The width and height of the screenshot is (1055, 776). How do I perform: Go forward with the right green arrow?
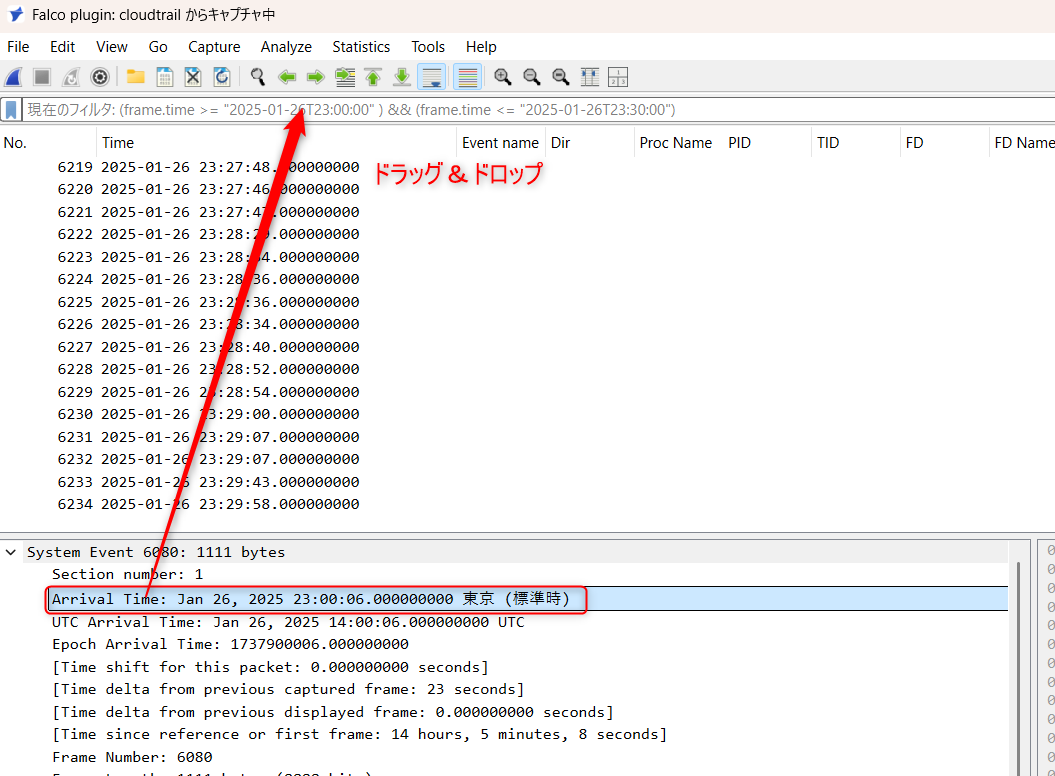click(x=315, y=77)
